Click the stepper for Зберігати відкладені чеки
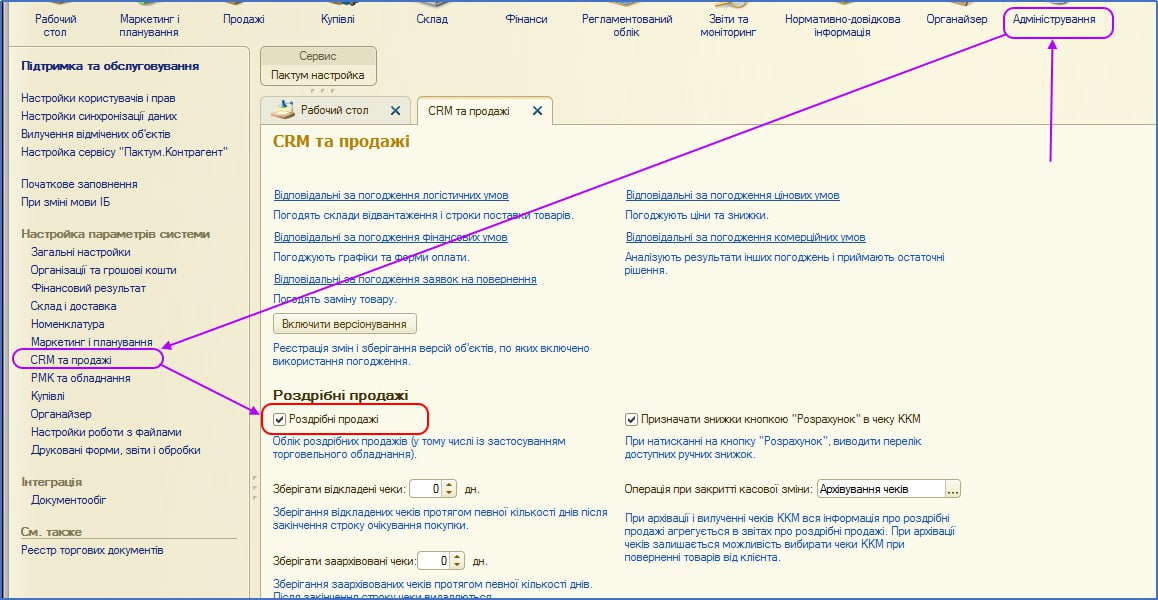Screen dimensions: 1158x600 449,489
